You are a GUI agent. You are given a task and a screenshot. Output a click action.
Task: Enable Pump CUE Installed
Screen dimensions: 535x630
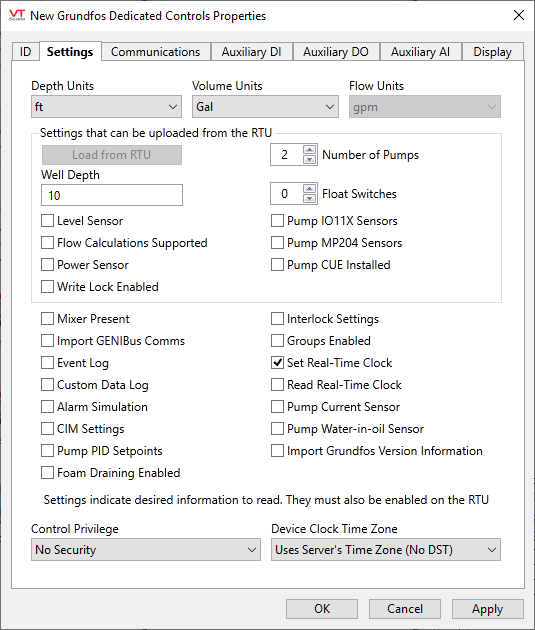[x=277, y=265]
